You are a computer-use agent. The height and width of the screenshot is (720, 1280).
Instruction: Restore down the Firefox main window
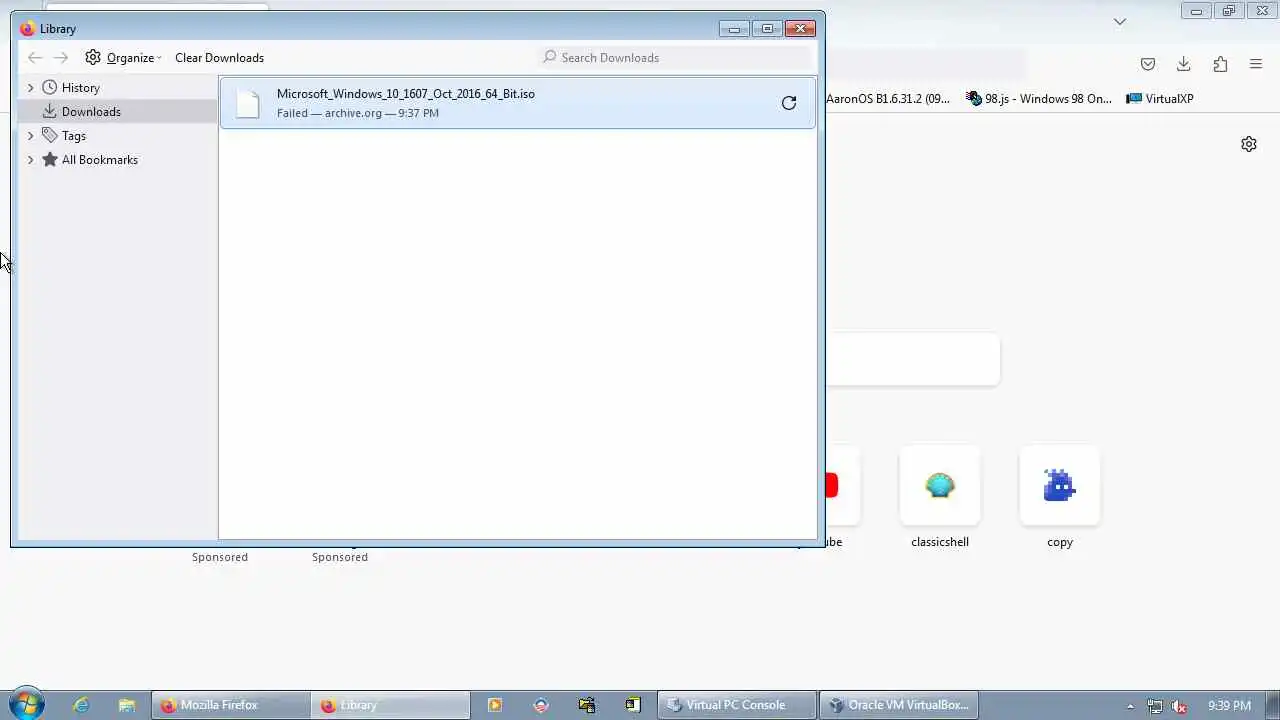1229,11
